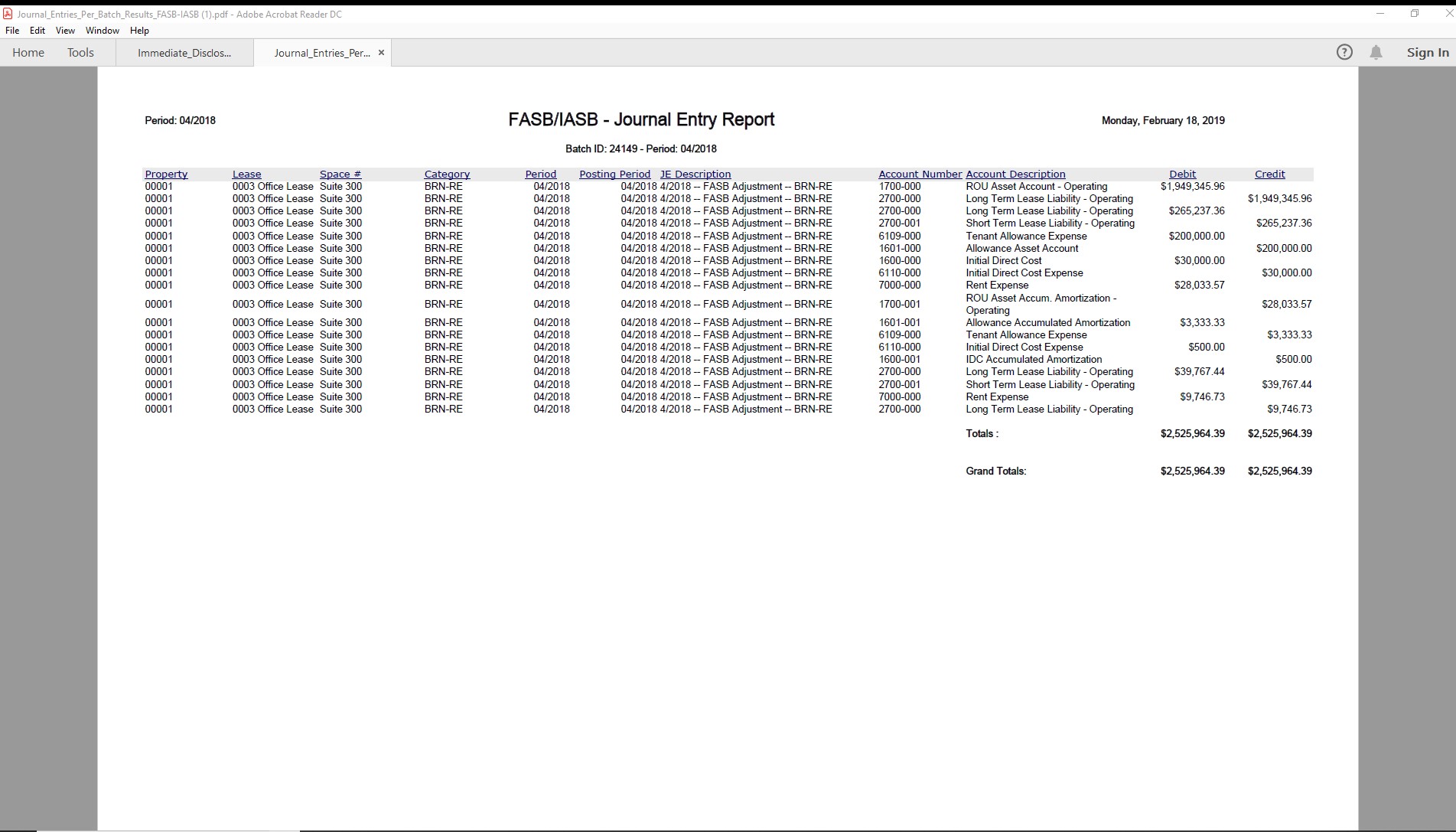This screenshot has width=1456, height=832.
Task: Click the Space # column header link
Action: 340,175
